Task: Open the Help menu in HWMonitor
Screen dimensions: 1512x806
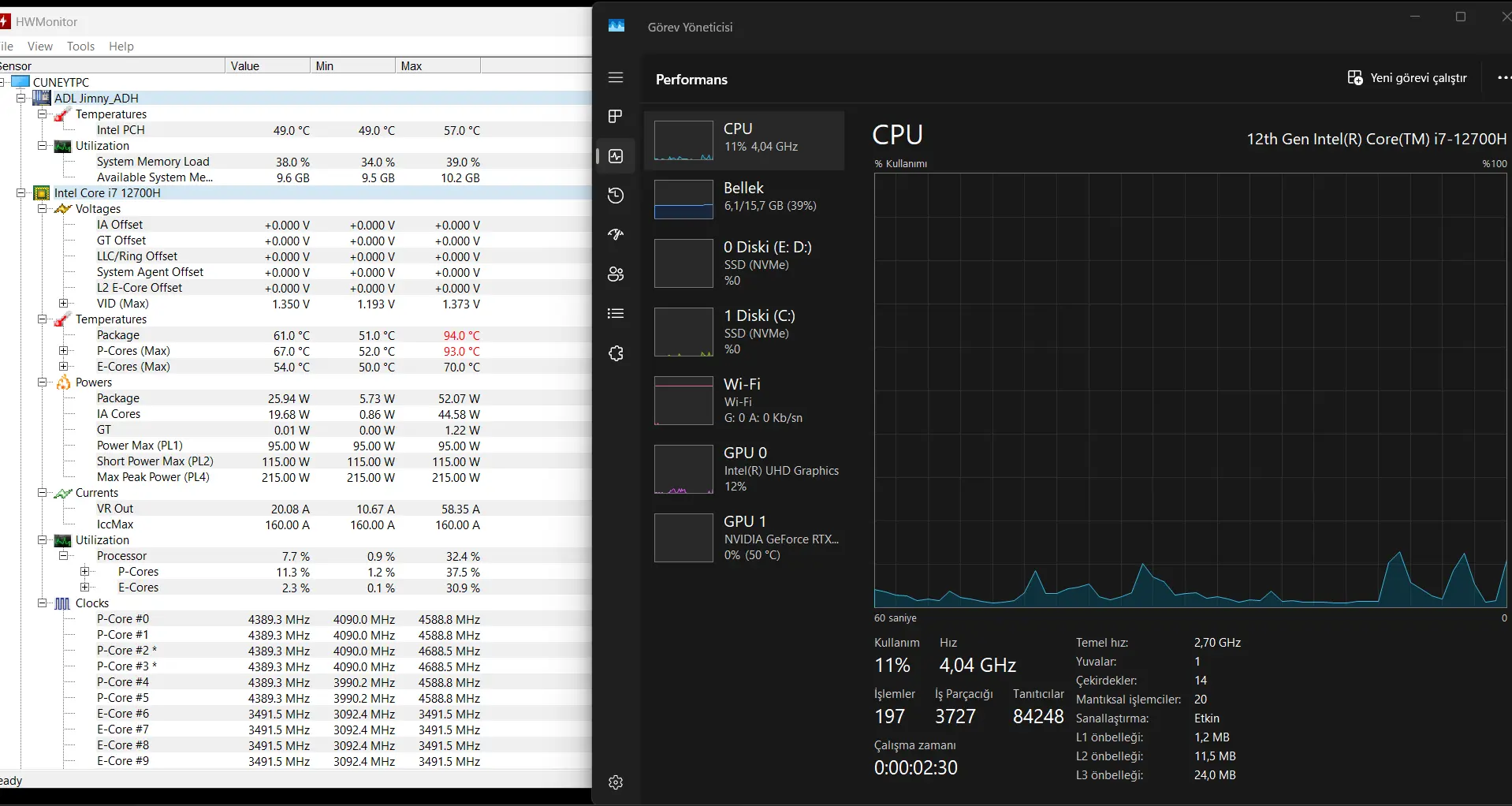Action: coord(121,47)
